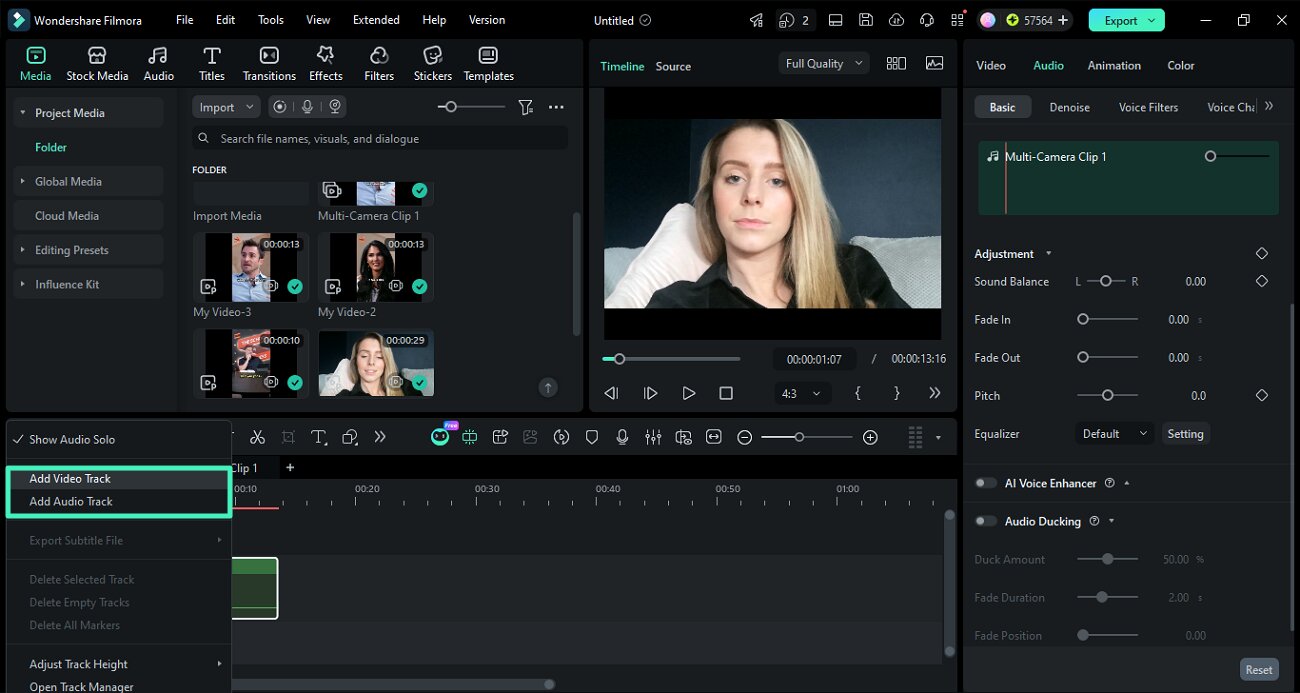Toggle Sound Balance keyframe diamond
Screen dimensions: 1300x693
pos(1261,281)
